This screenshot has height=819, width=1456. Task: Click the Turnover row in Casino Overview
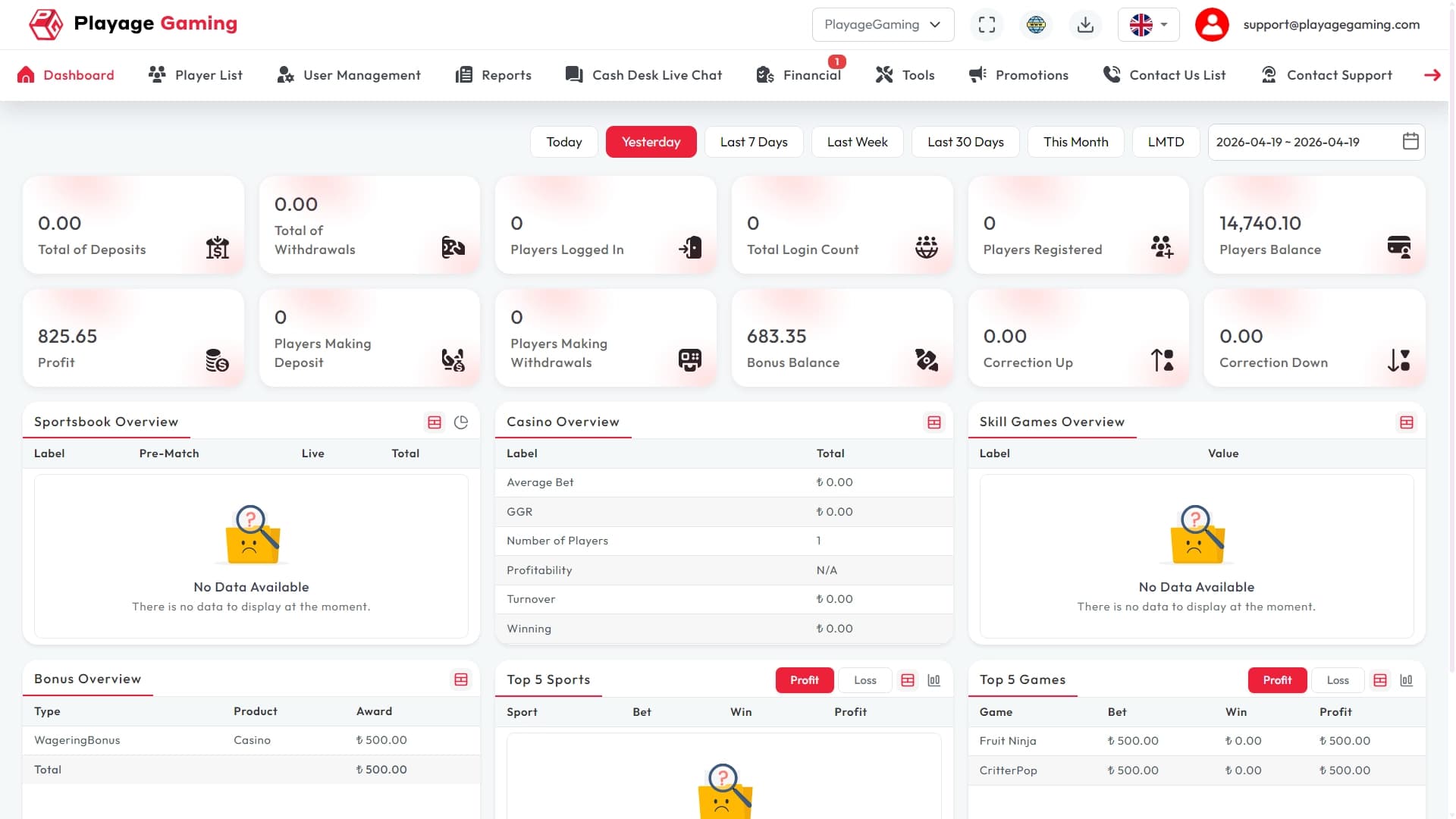[x=723, y=599]
